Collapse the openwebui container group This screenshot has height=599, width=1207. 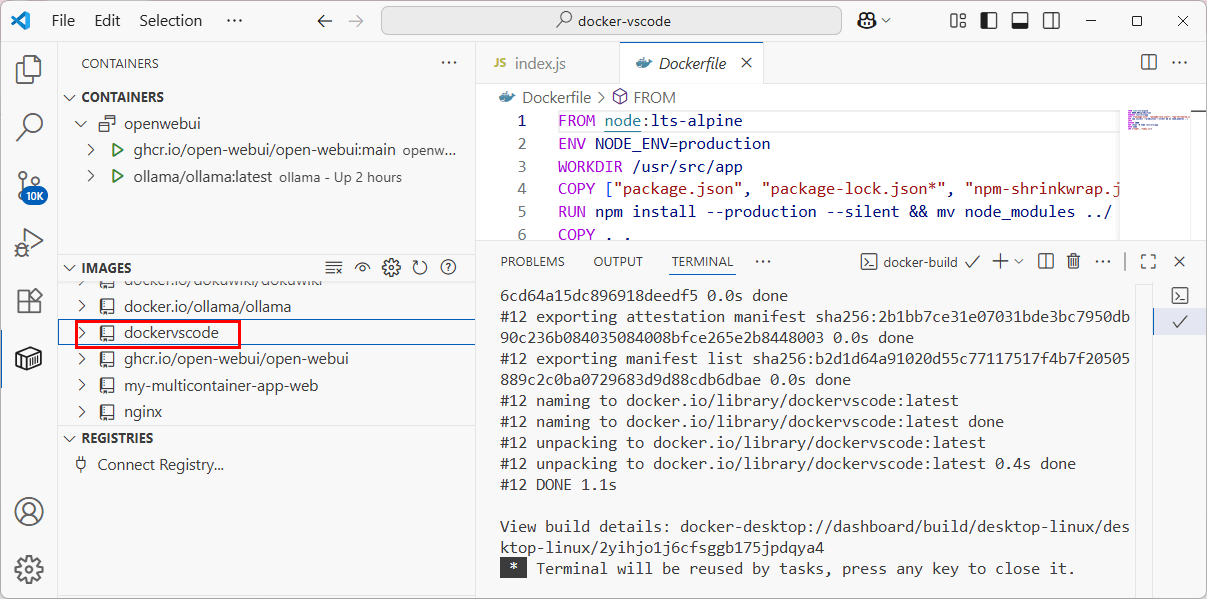pyautogui.click(x=83, y=124)
